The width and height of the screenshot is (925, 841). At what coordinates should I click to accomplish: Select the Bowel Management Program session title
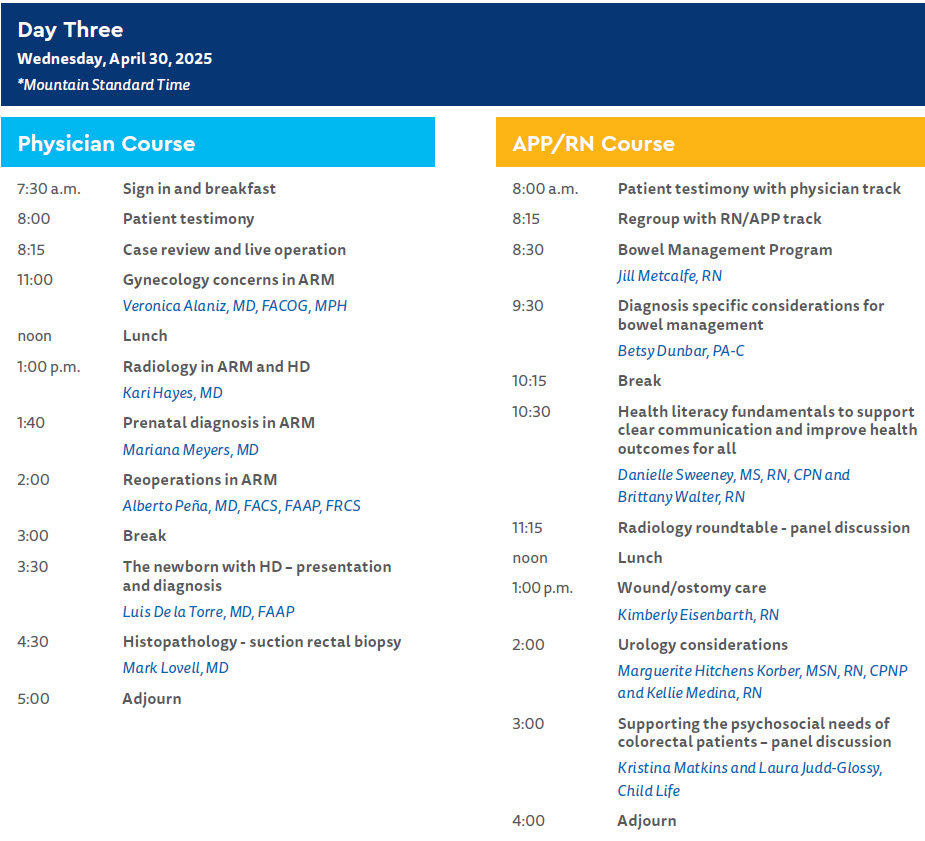pos(724,250)
